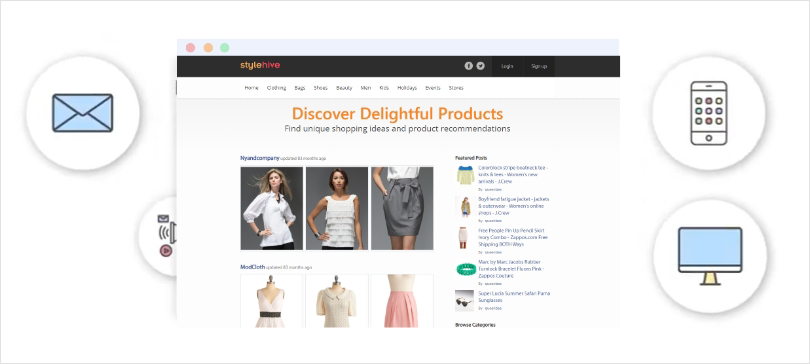This screenshot has height=364, width=810.
Task: Open the Men menu item
Action: pos(366,88)
